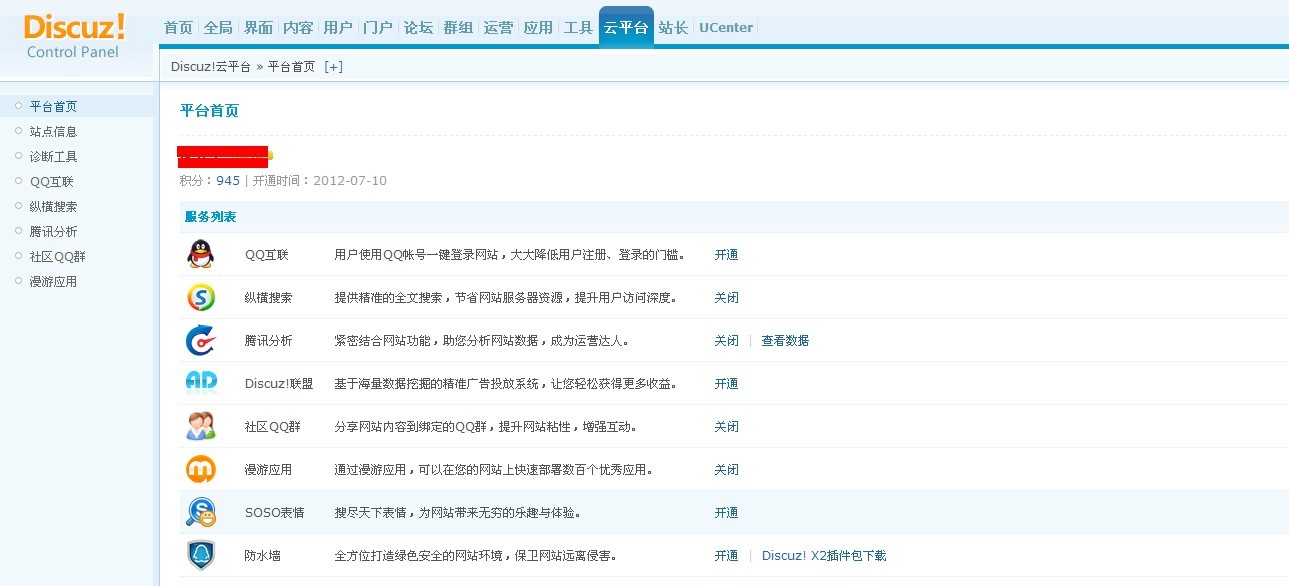The width and height of the screenshot is (1289, 586).
Task: Click the 社区QQ群 people icon
Action: pyautogui.click(x=200, y=426)
